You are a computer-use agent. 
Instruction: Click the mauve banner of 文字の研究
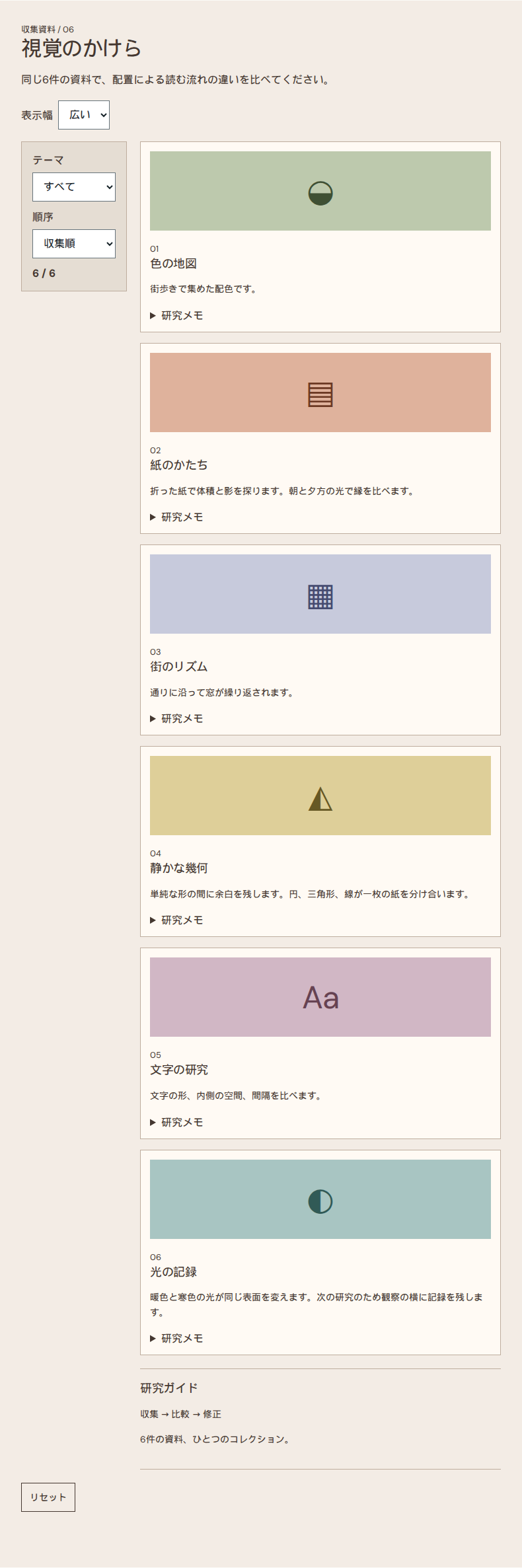coord(320,997)
